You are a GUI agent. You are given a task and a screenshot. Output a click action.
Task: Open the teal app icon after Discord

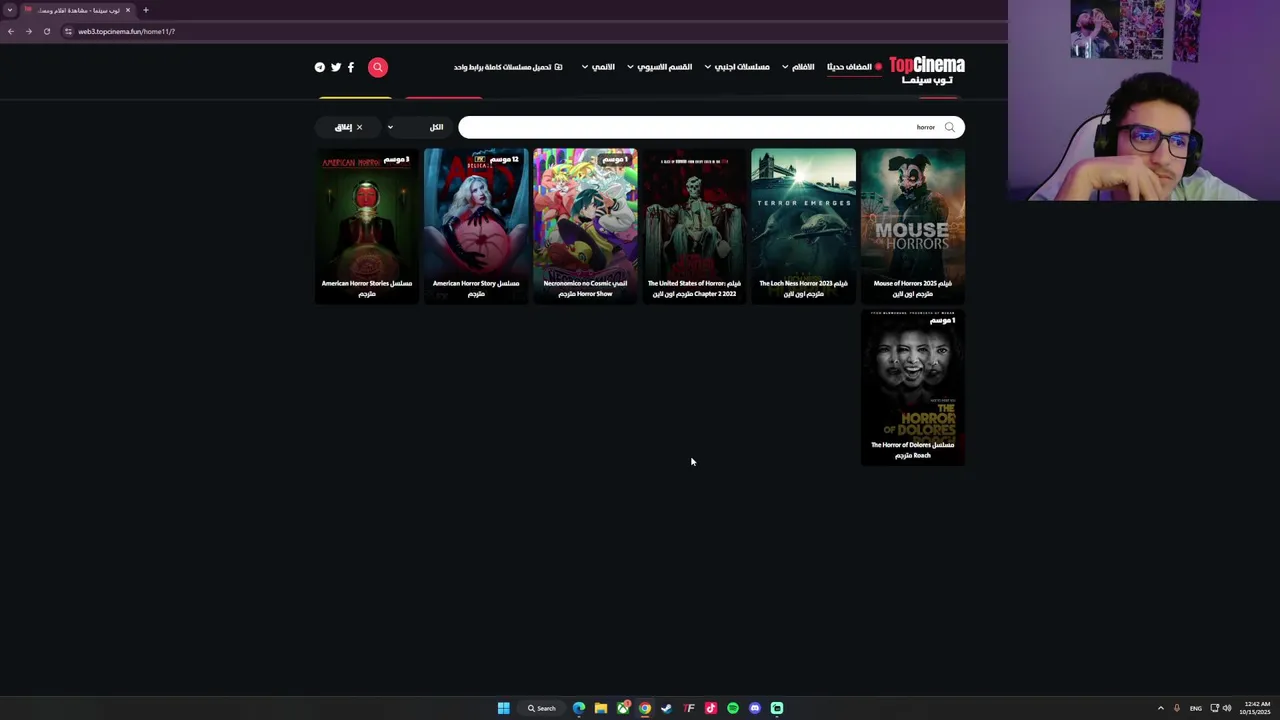[777, 708]
